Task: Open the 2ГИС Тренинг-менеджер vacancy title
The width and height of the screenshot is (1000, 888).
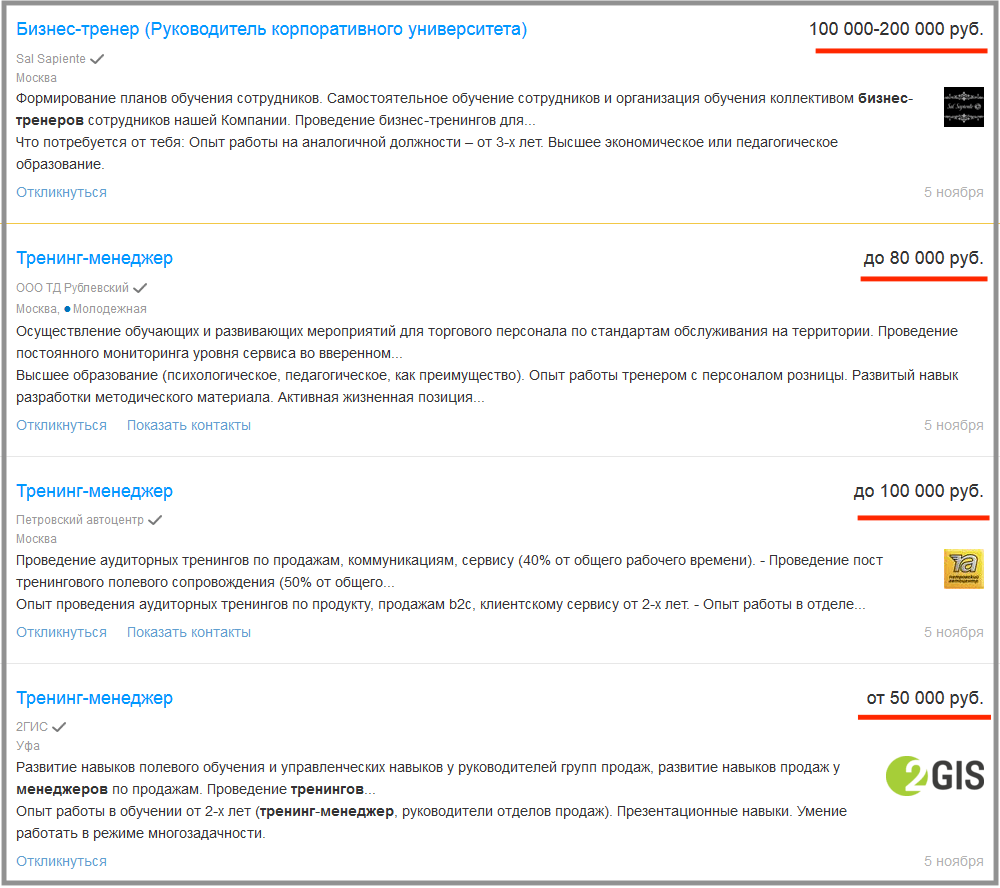Action: 94,698
